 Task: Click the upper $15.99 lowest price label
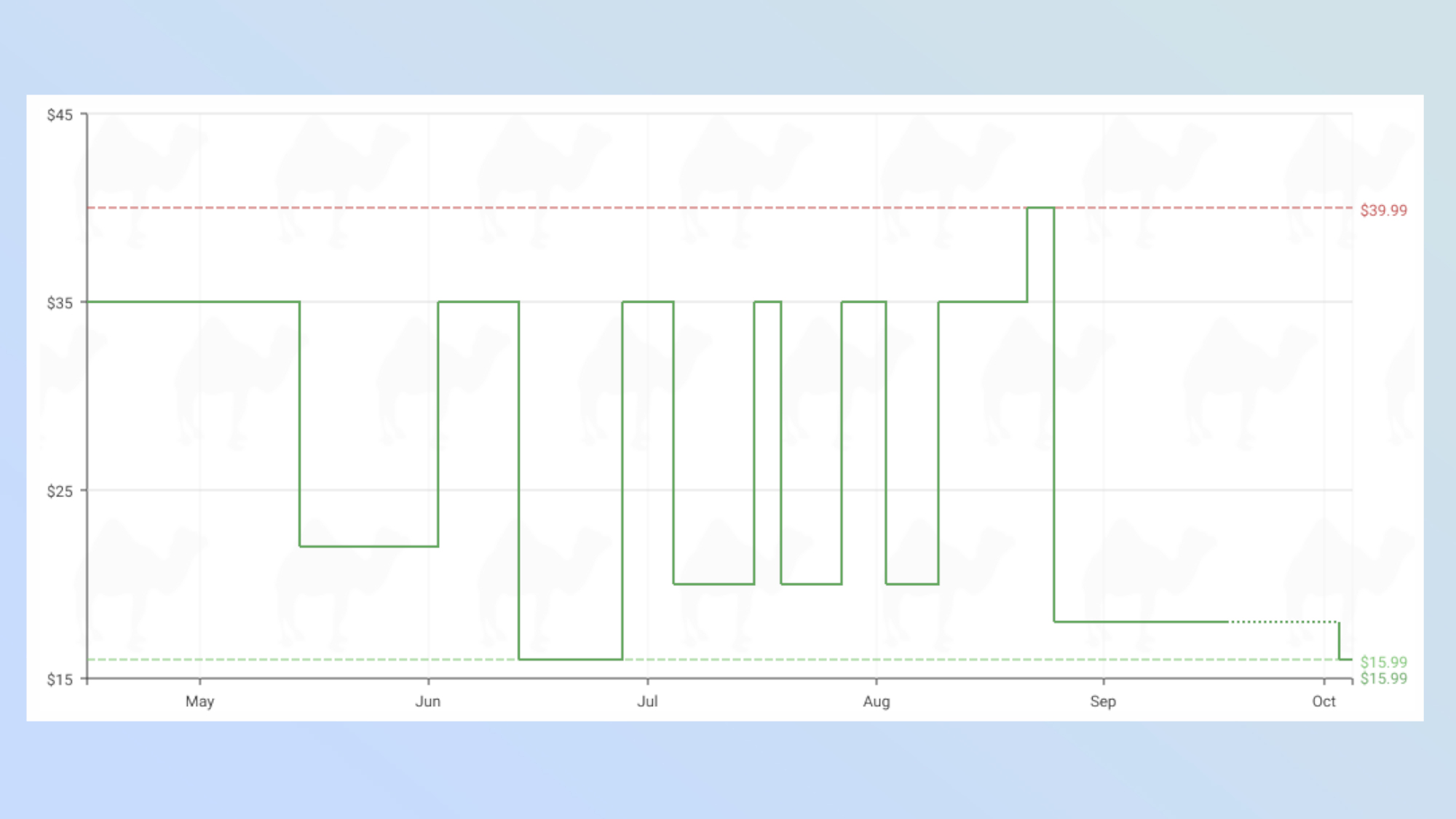point(1383,662)
